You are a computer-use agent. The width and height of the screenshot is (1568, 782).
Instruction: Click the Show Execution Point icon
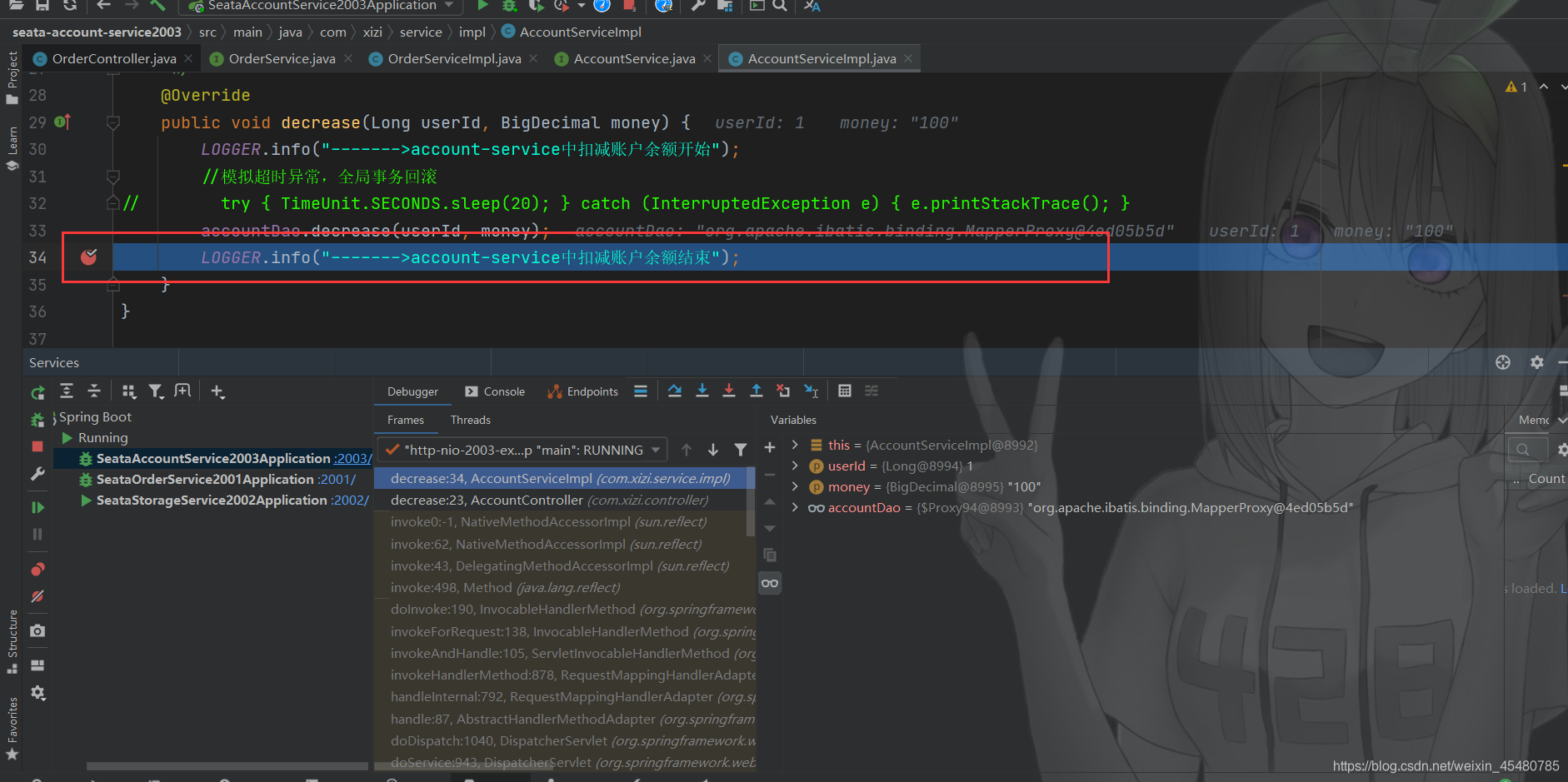[x=641, y=391]
